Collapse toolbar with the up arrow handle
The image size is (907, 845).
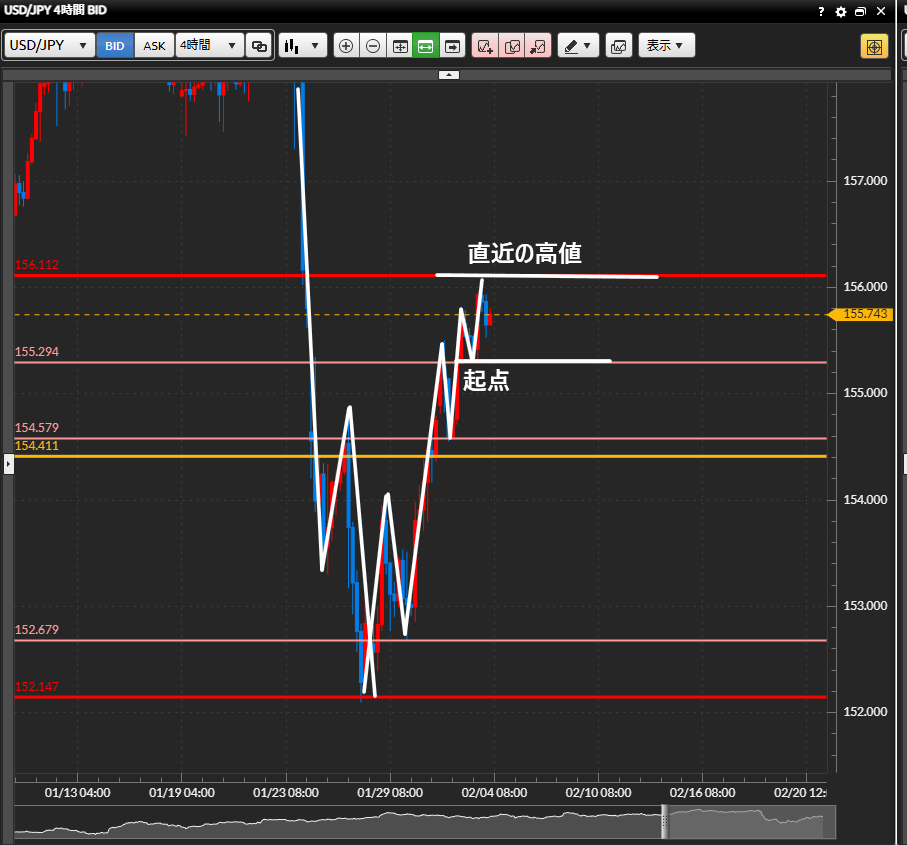click(450, 74)
